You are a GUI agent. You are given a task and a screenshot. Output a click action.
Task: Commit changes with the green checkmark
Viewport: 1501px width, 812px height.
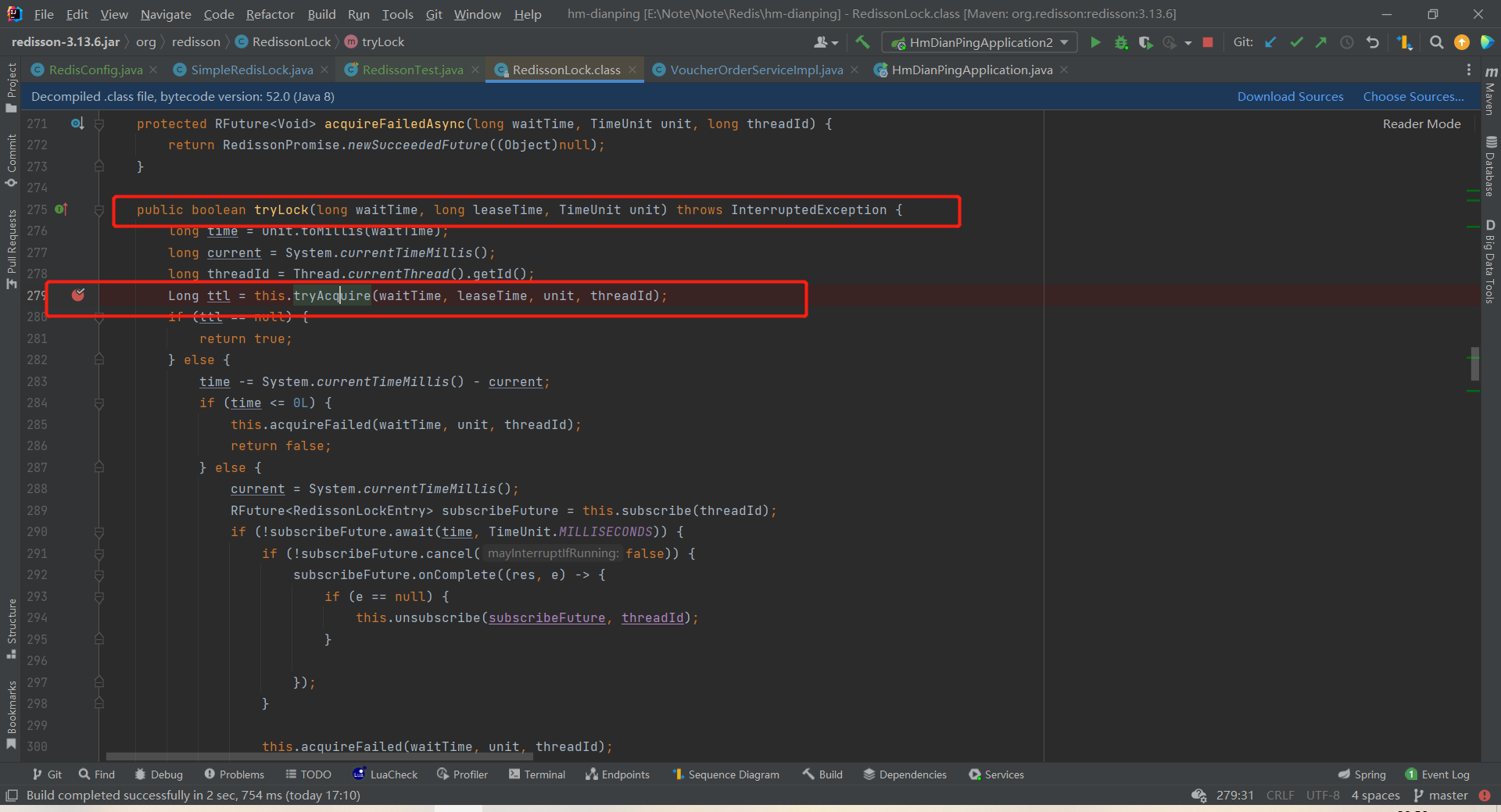point(1296,42)
